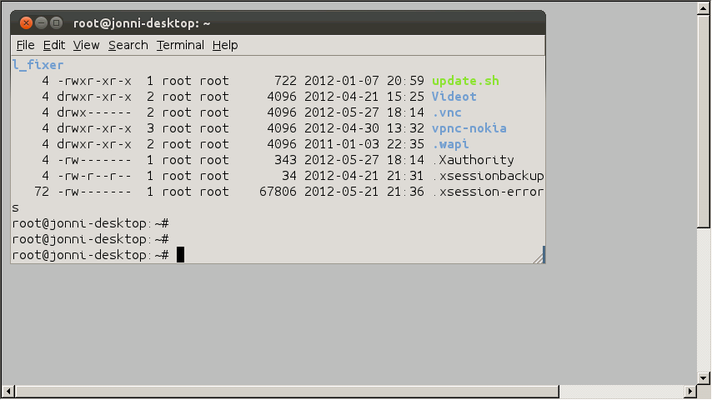Click the permissions drwx------
The image size is (712, 400).
click(94, 113)
